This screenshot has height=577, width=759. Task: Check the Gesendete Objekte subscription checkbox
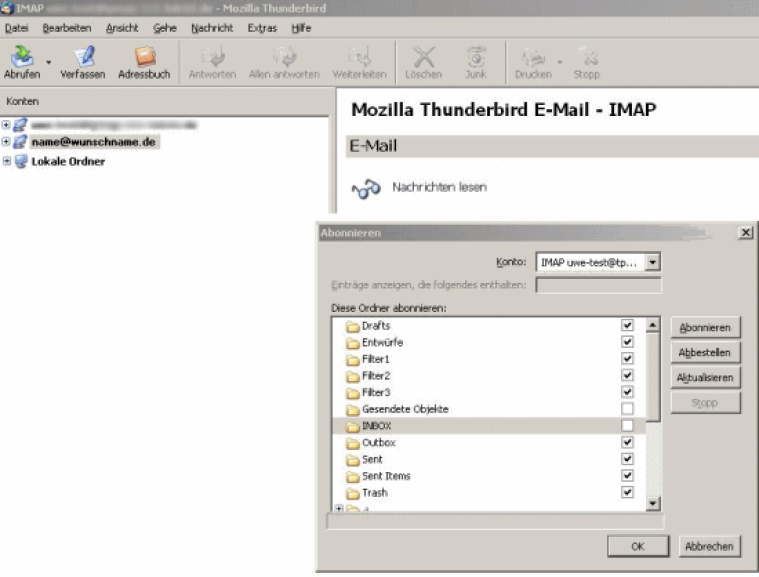coord(627,409)
